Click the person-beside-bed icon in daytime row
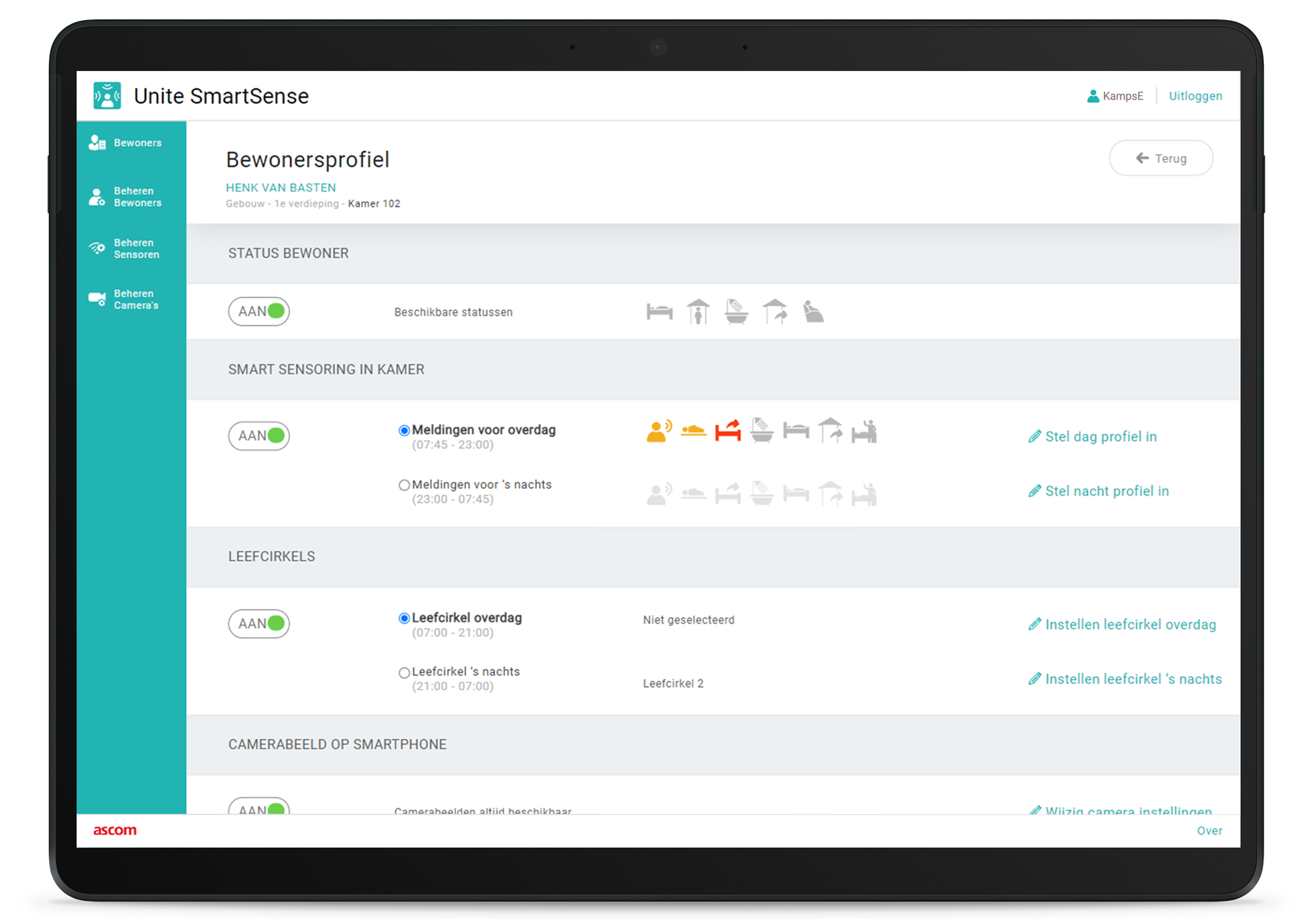 [864, 431]
